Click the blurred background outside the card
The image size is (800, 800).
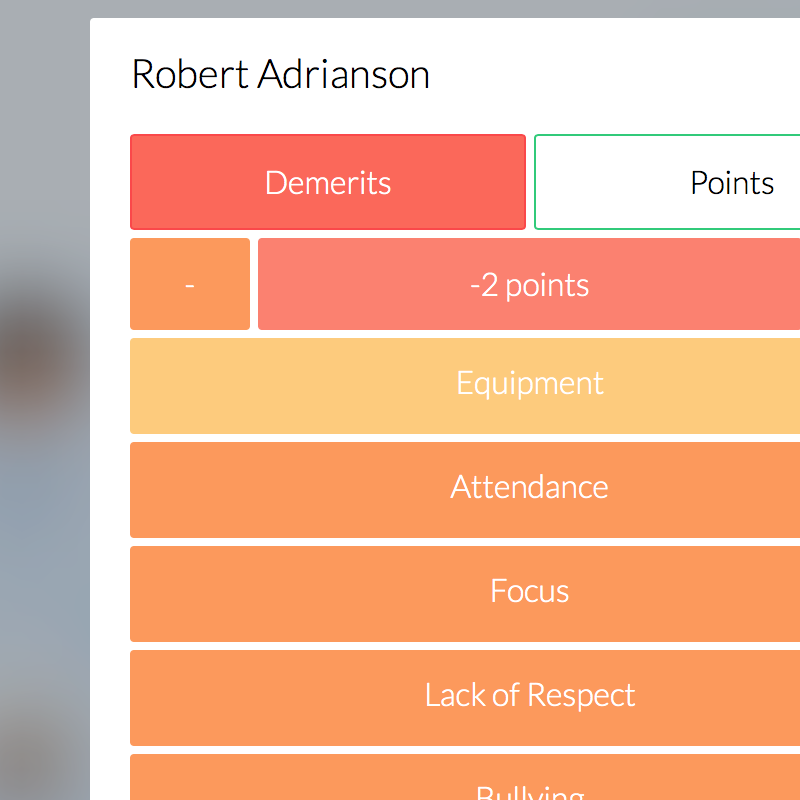pyautogui.click(x=45, y=400)
